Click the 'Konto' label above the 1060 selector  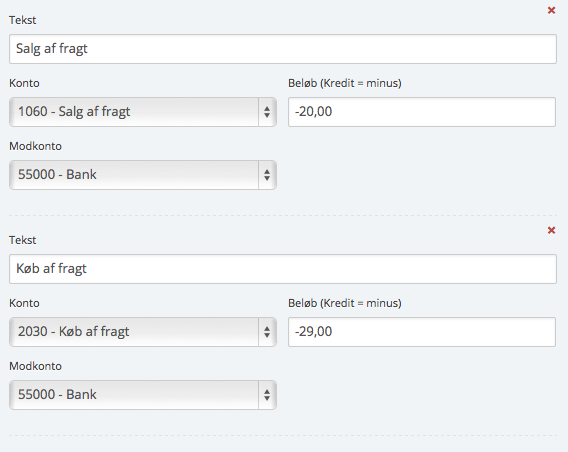click(24, 83)
